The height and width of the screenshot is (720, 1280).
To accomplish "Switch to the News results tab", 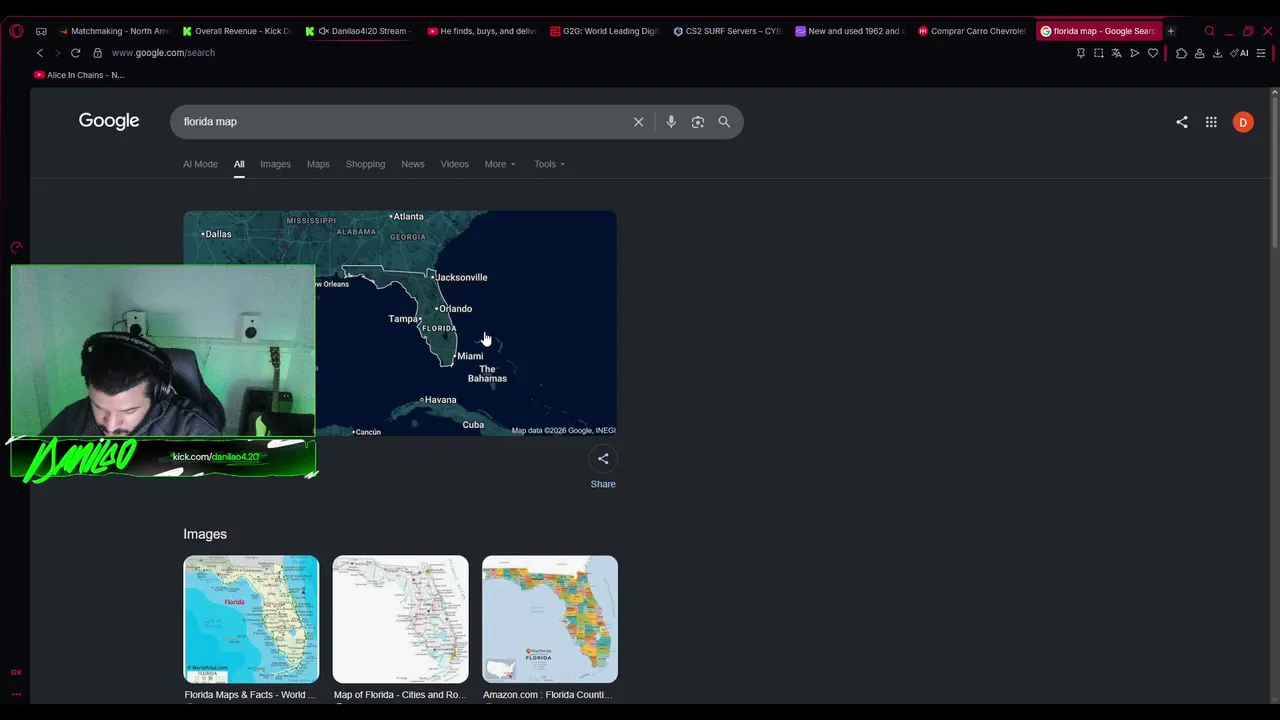I will coord(413,164).
